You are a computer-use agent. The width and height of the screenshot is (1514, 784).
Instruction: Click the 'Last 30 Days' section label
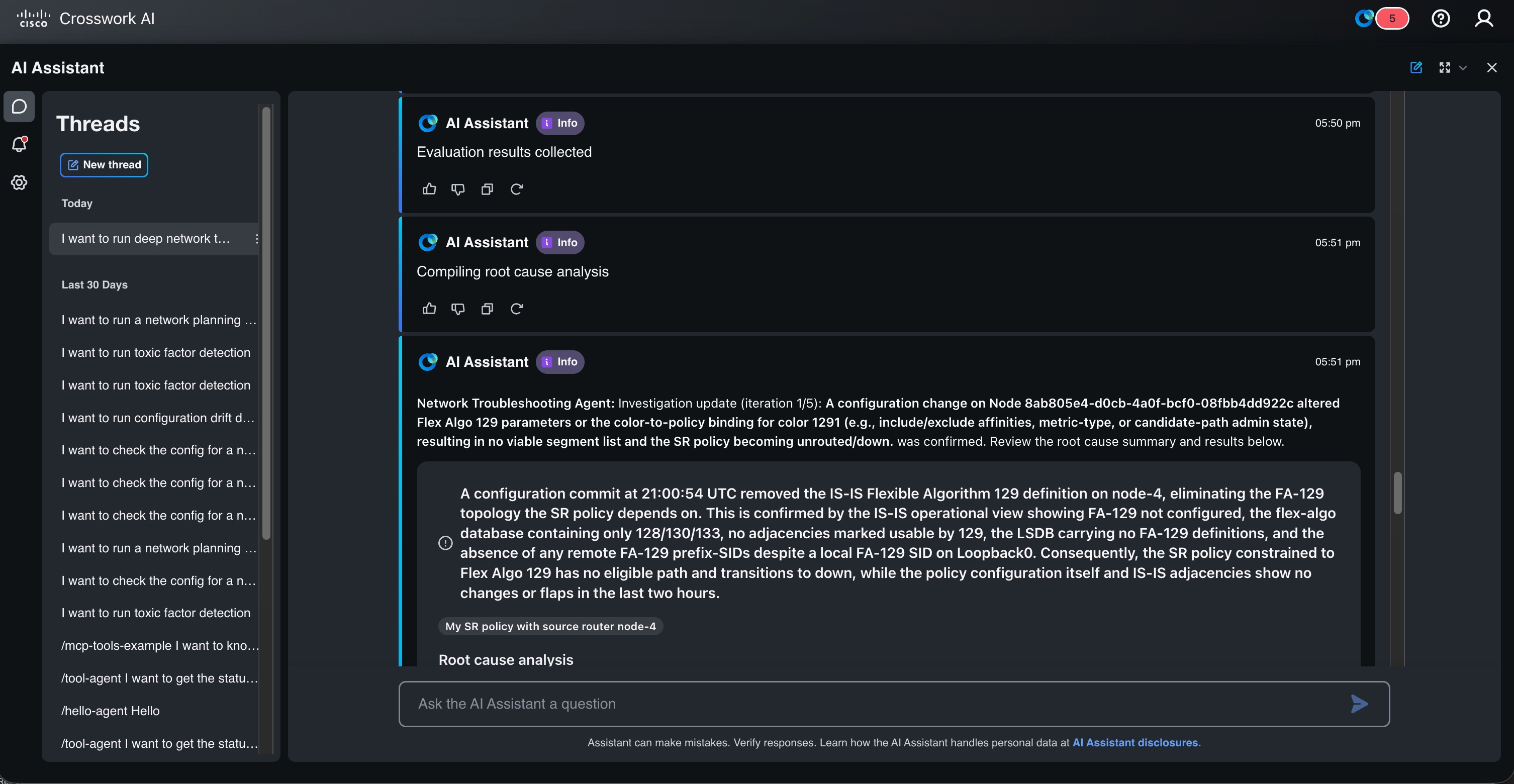94,284
